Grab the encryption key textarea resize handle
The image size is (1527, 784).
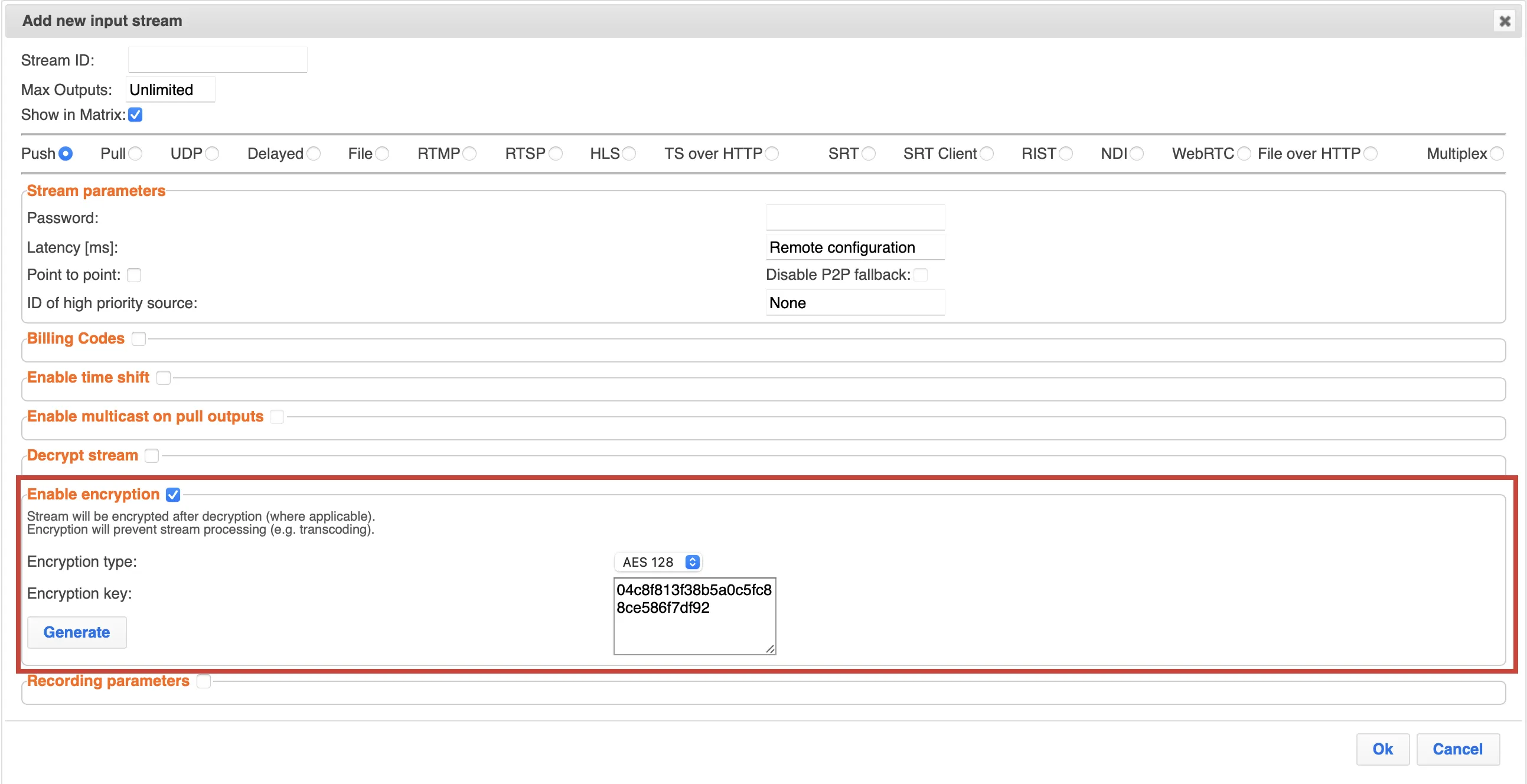[x=769, y=649]
